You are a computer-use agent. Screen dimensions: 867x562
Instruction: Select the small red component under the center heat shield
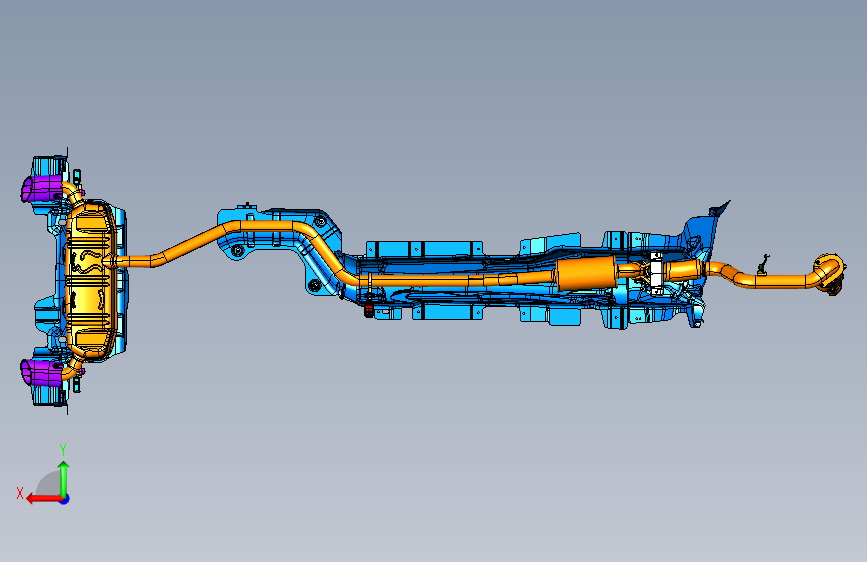(x=369, y=311)
